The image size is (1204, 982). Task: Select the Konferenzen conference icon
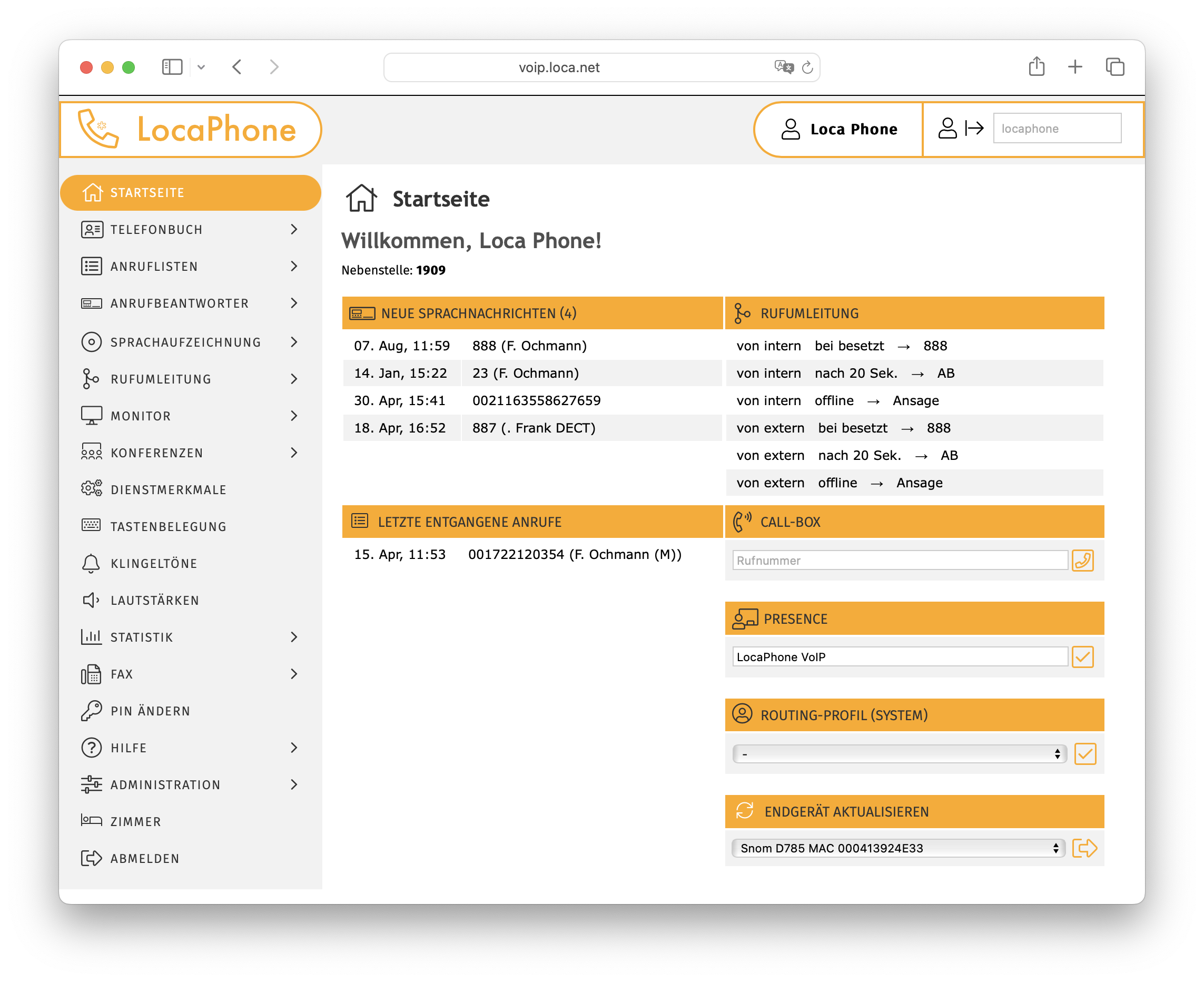click(91, 453)
